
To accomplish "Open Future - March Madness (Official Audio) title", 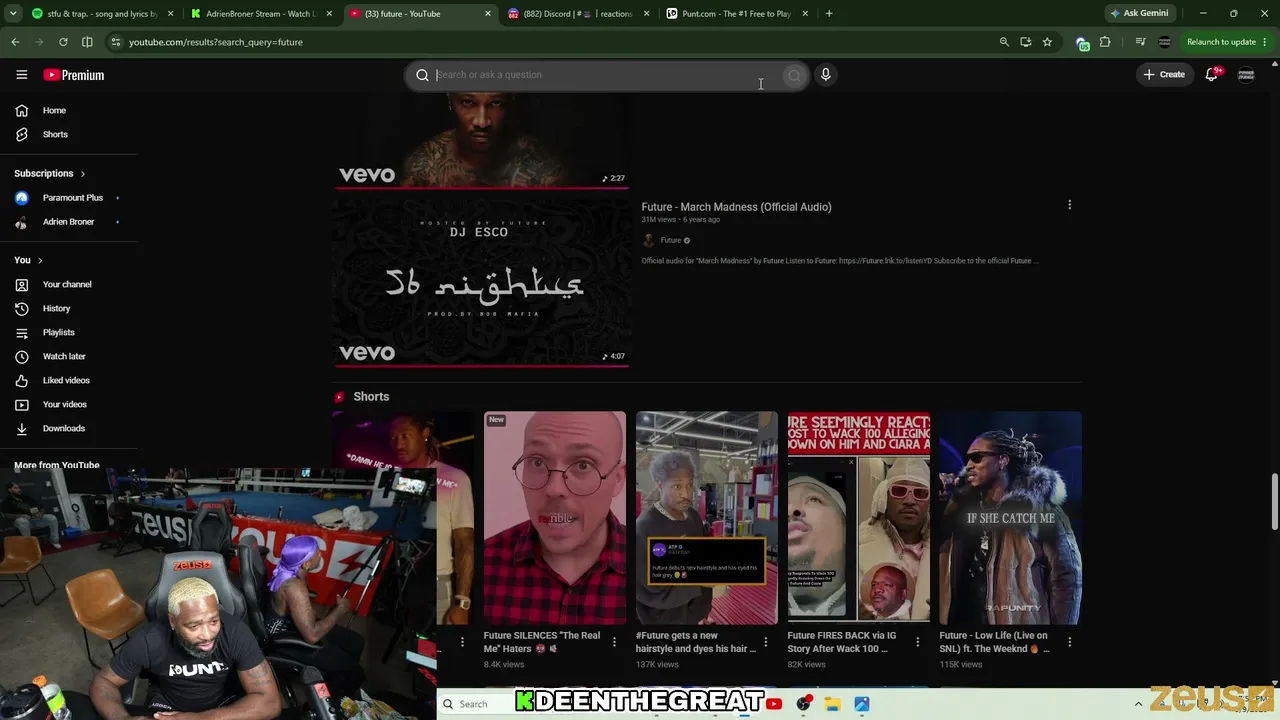I will (x=736, y=207).
